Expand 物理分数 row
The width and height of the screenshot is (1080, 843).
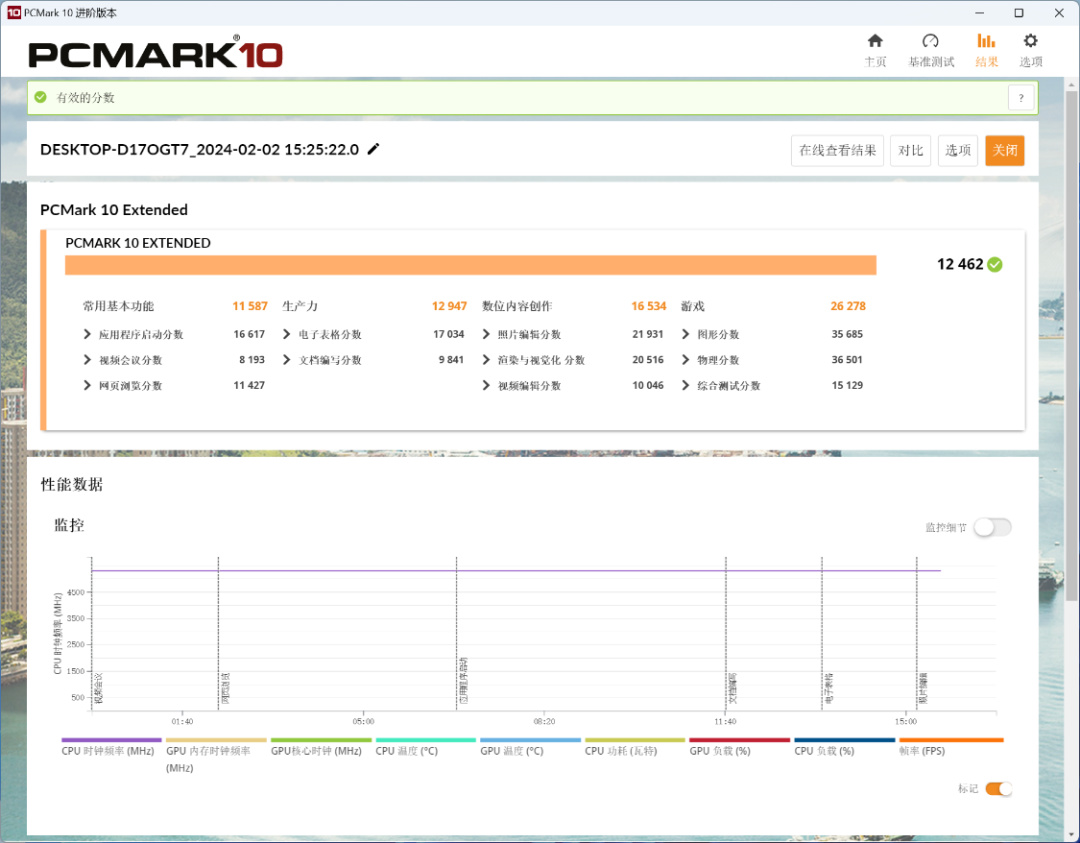coord(685,360)
